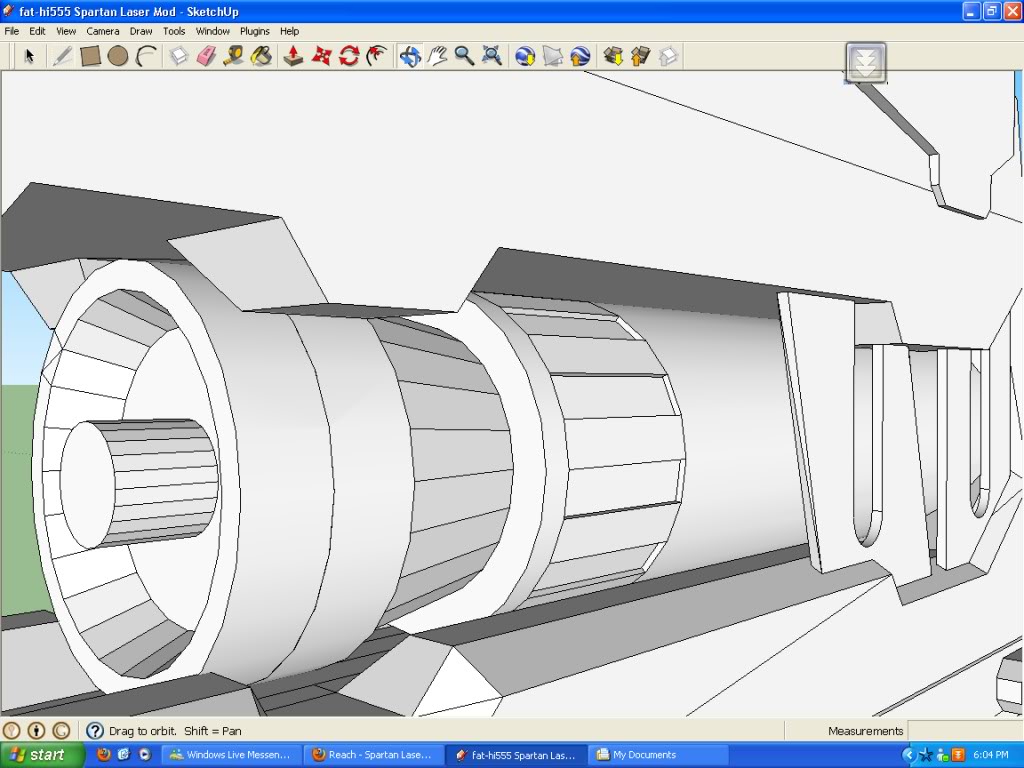Image resolution: width=1024 pixels, height=768 pixels.
Task: Open the Plugins menu
Action: point(255,31)
